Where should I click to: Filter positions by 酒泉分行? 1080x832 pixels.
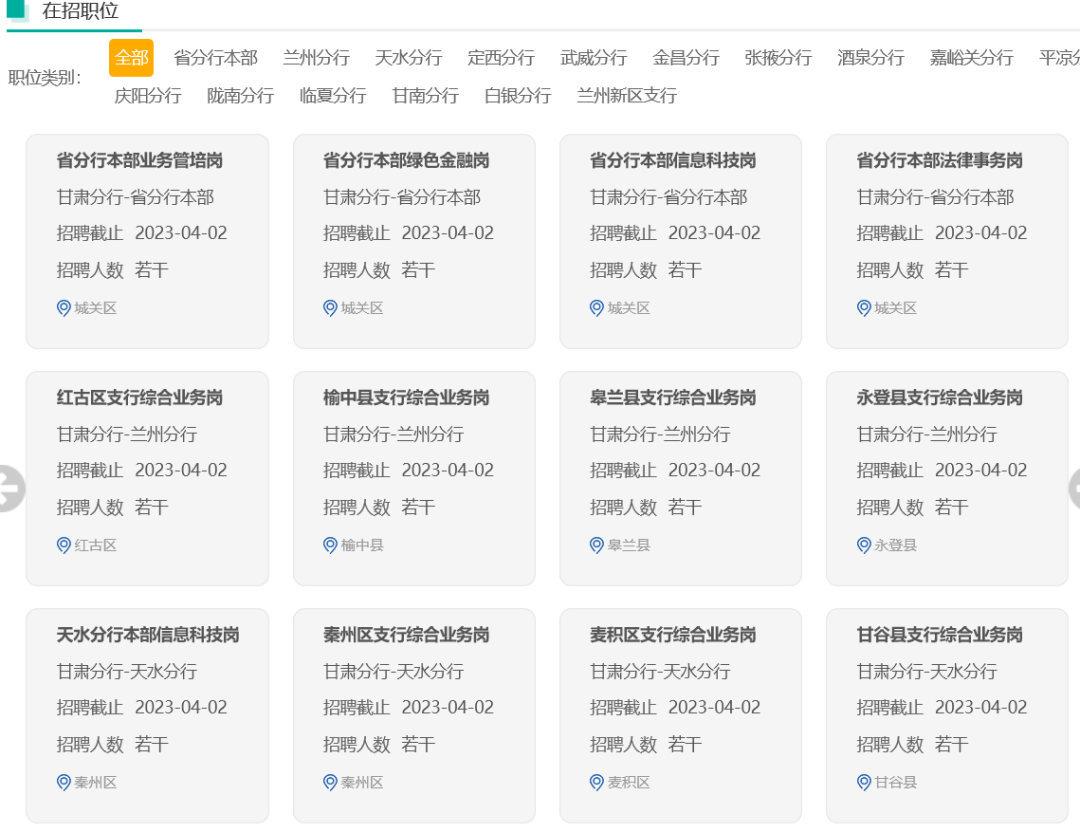pyautogui.click(x=870, y=58)
